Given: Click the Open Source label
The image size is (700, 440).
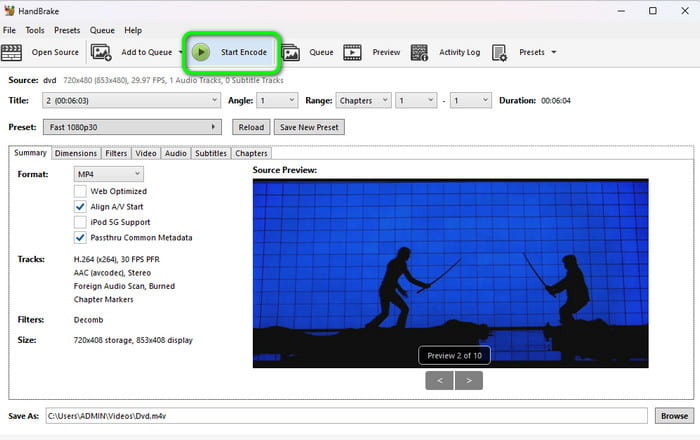Looking at the screenshot, I should pyautogui.click(x=55, y=52).
